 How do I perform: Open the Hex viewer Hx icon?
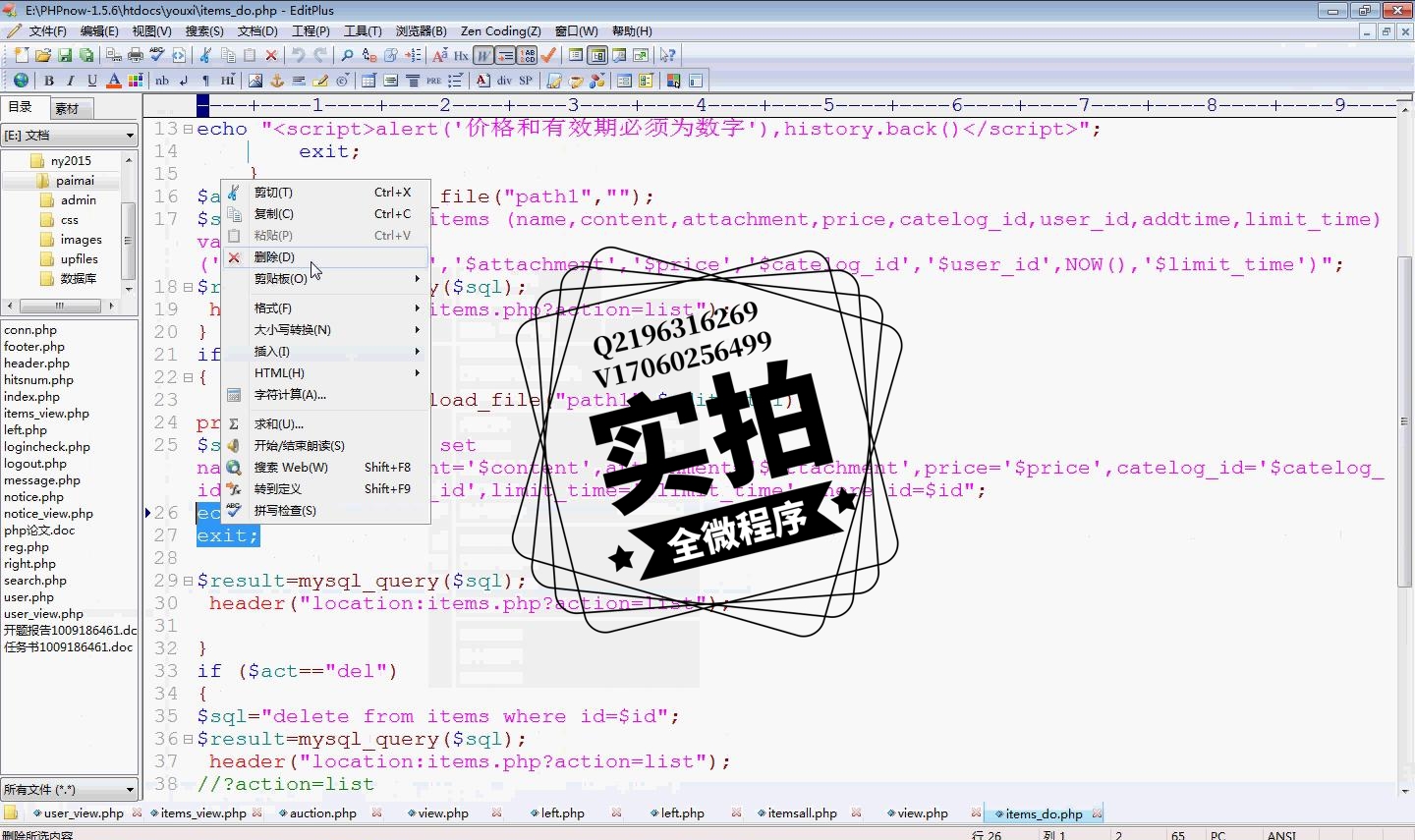click(461, 55)
